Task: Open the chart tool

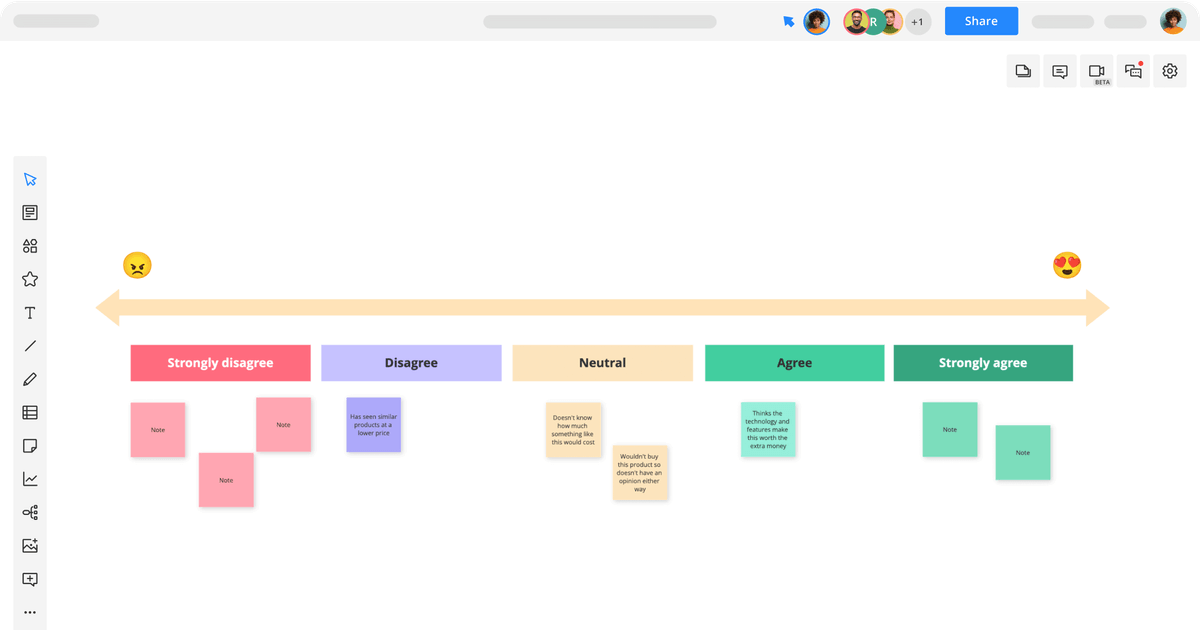Action: coord(30,479)
